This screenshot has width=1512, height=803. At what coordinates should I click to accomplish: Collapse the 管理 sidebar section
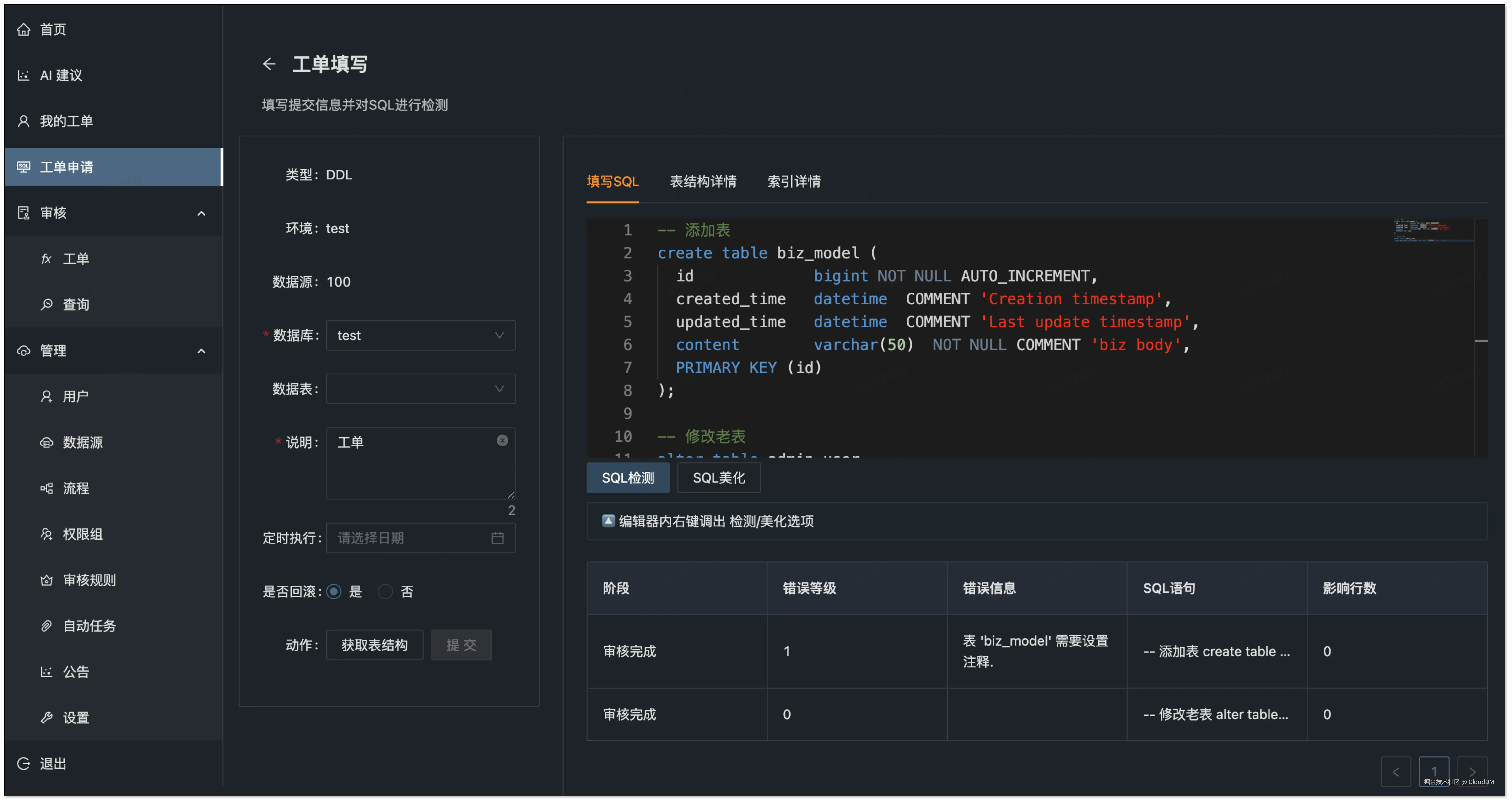[x=201, y=351]
